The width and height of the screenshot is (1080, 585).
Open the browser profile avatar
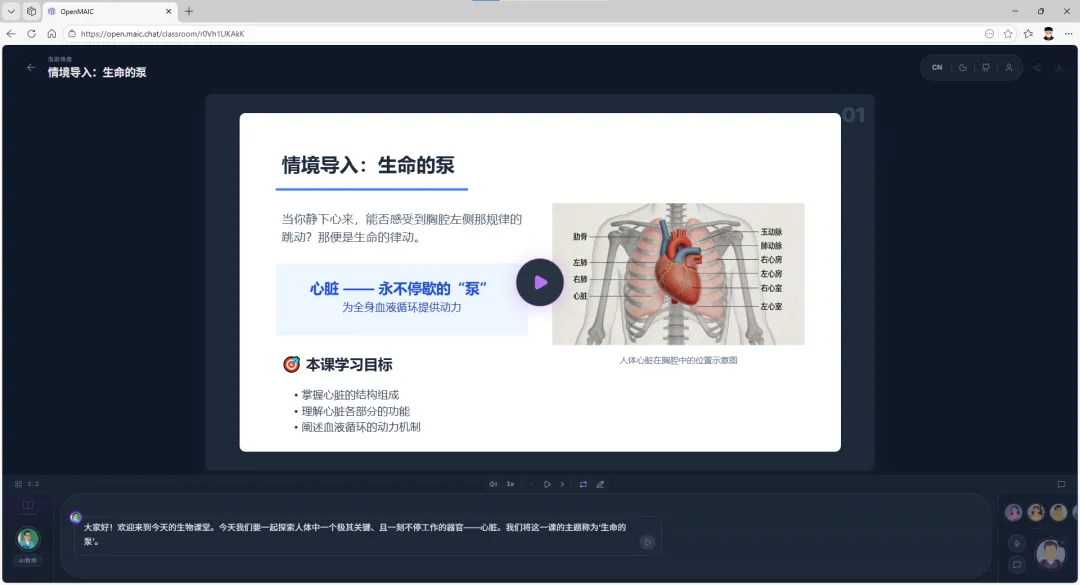click(x=1048, y=34)
